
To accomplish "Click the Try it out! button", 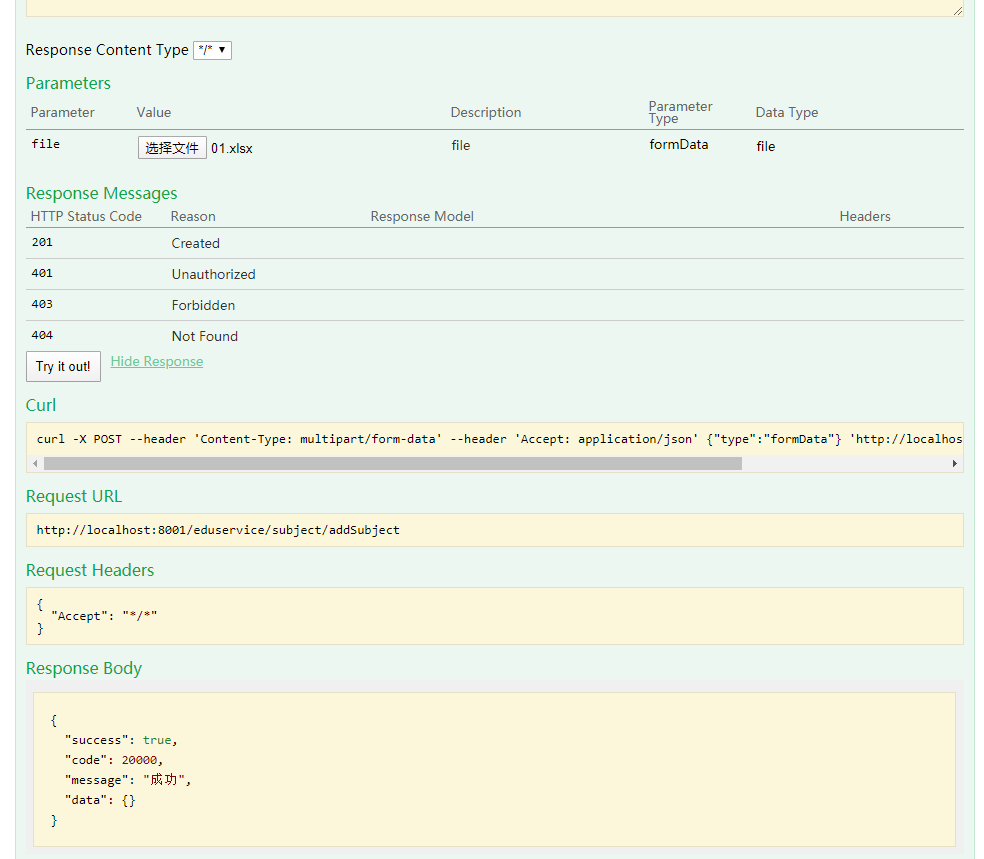I will point(63,366).
